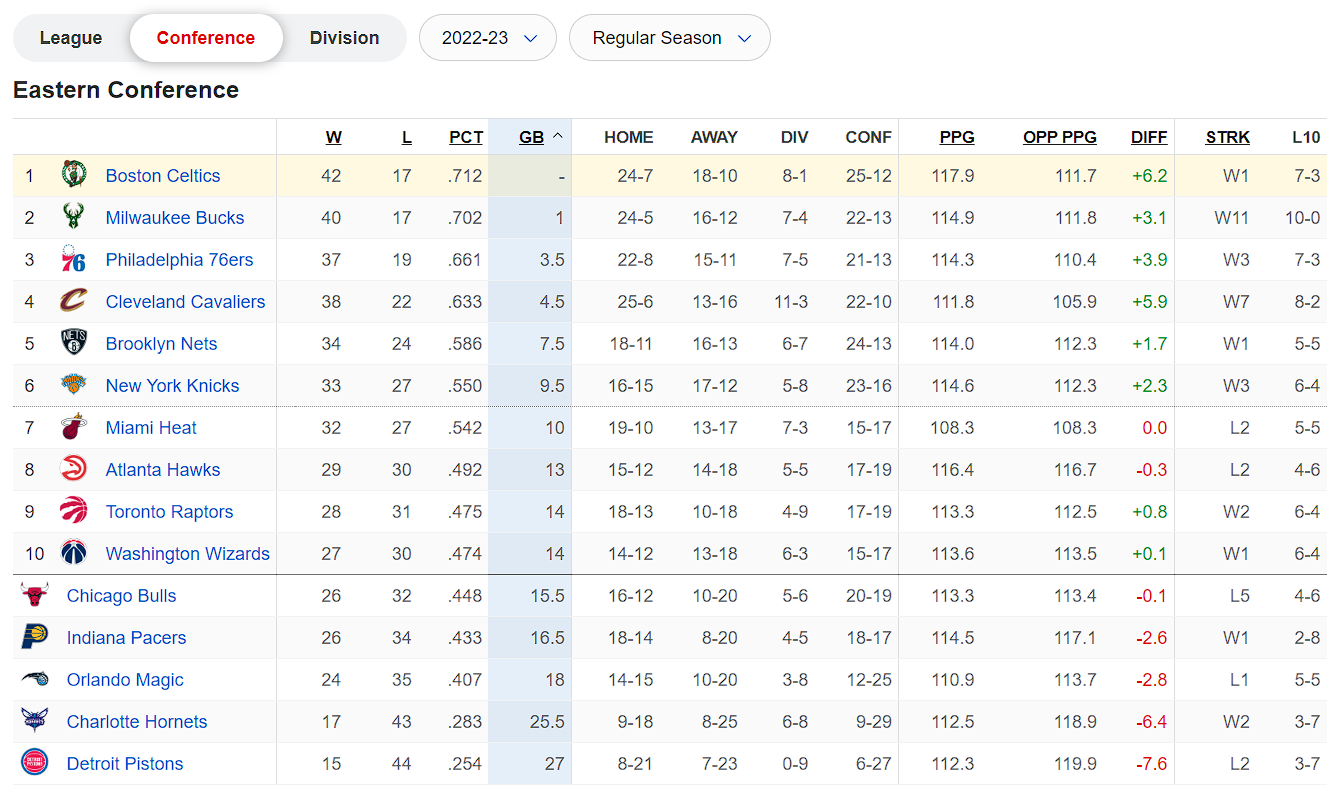Image resolution: width=1340 pixels, height=787 pixels.
Task: Open the Washington Wizards team link
Action: (188, 553)
